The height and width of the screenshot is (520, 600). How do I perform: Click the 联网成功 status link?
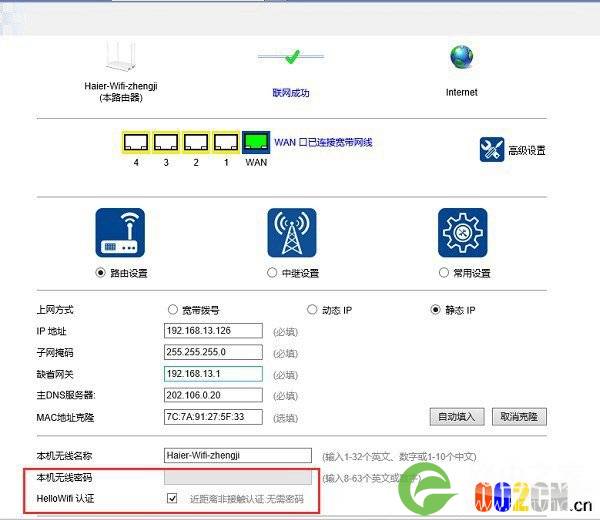coord(291,93)
